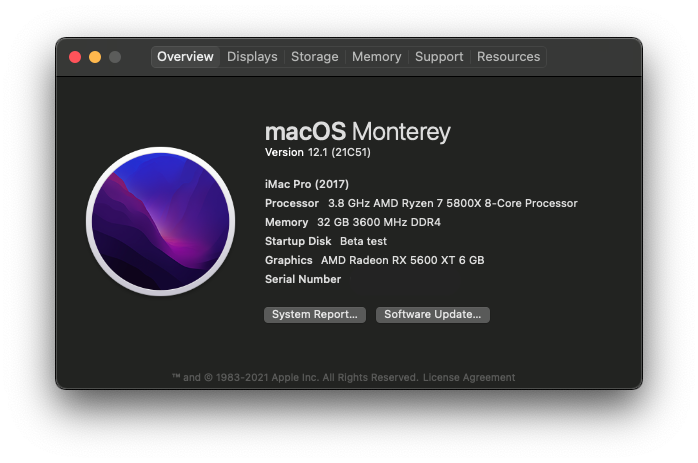This screenshot has width=698, height=463.
Task: Minimize window with the yellow button
Action: click(x=95, y=57)
